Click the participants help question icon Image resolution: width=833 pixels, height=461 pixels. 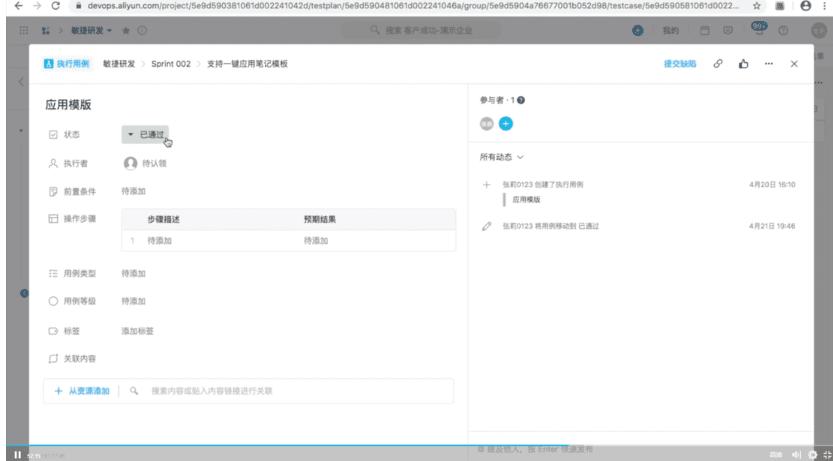point(521,100)
